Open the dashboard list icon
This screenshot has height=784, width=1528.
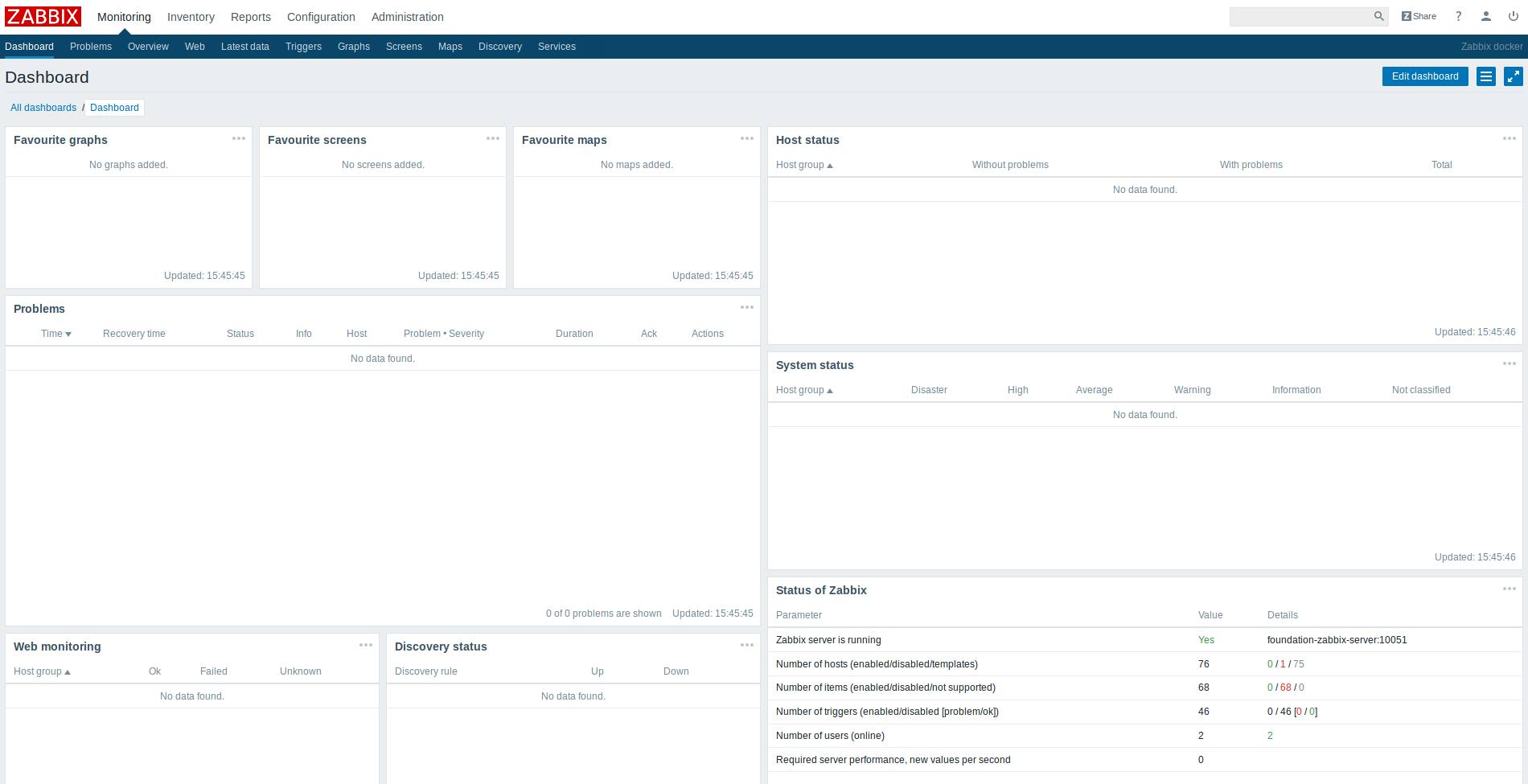pos(1485,76)
